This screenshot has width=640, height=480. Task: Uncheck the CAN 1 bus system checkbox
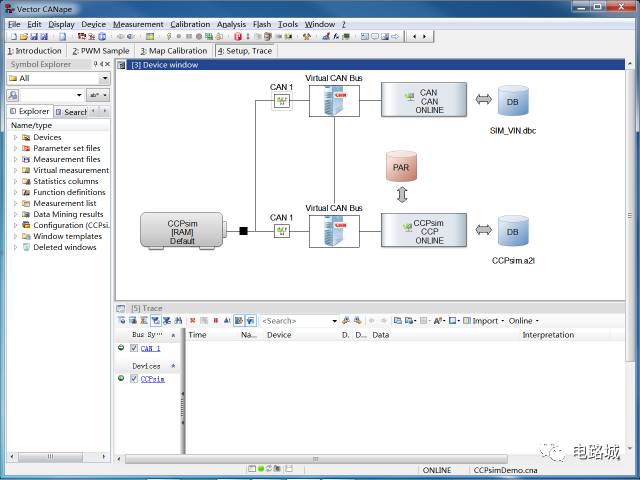click(x=134, y=348)
